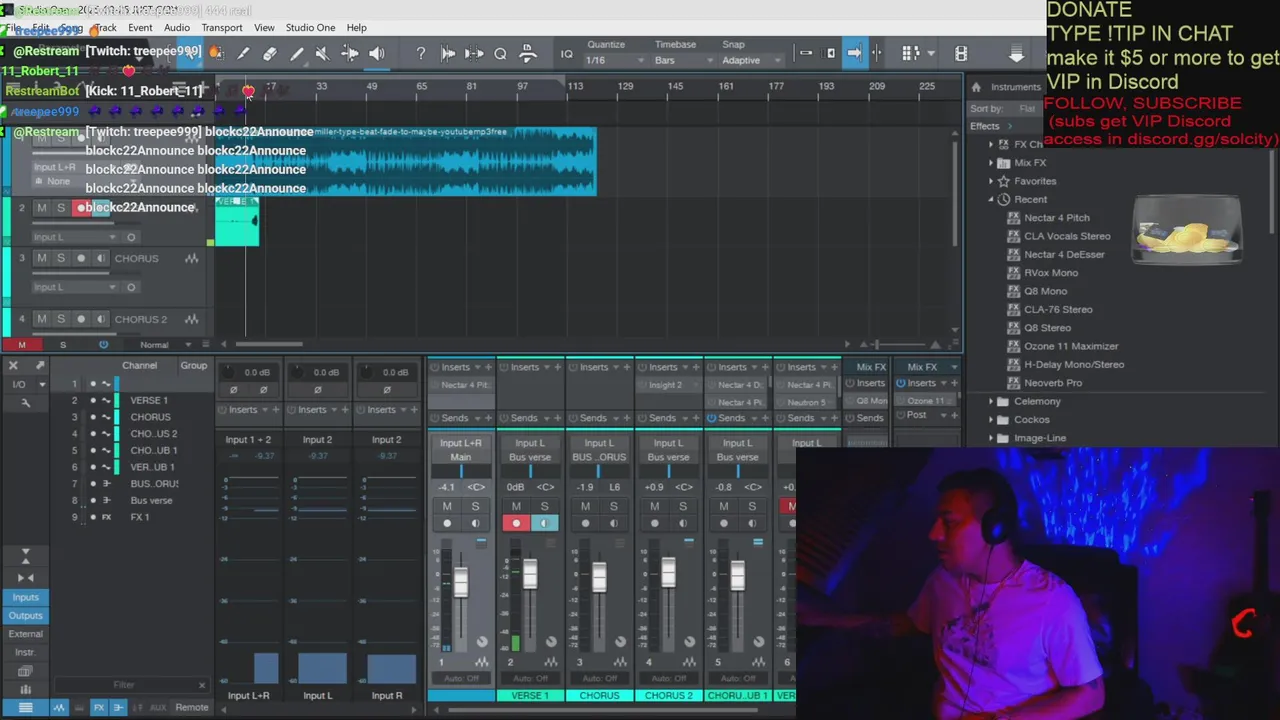Select Ozone 11 Maximizer plugin
1280x720 pixels.
pyautogui.click(x=1071, y=346)
